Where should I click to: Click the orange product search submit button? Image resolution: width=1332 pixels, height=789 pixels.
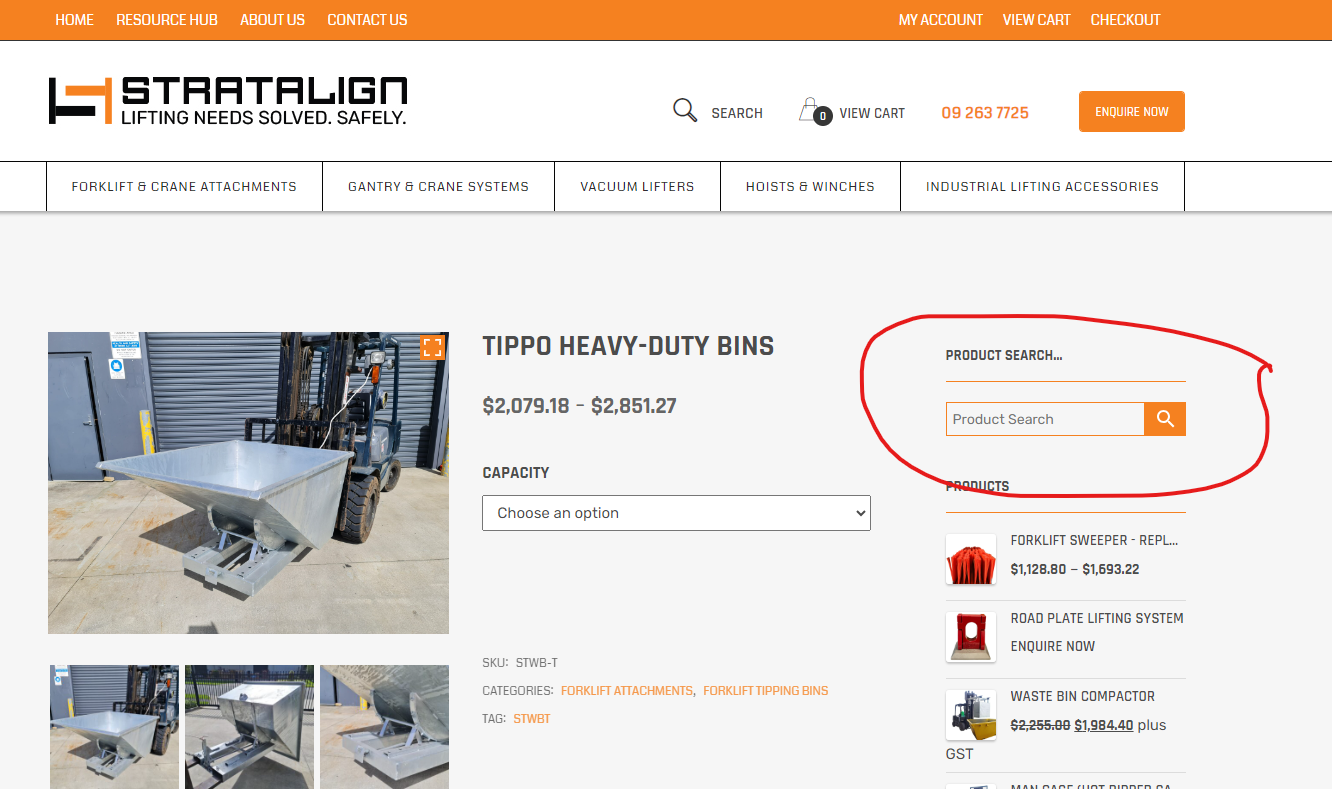click(x=1165, y=419)
